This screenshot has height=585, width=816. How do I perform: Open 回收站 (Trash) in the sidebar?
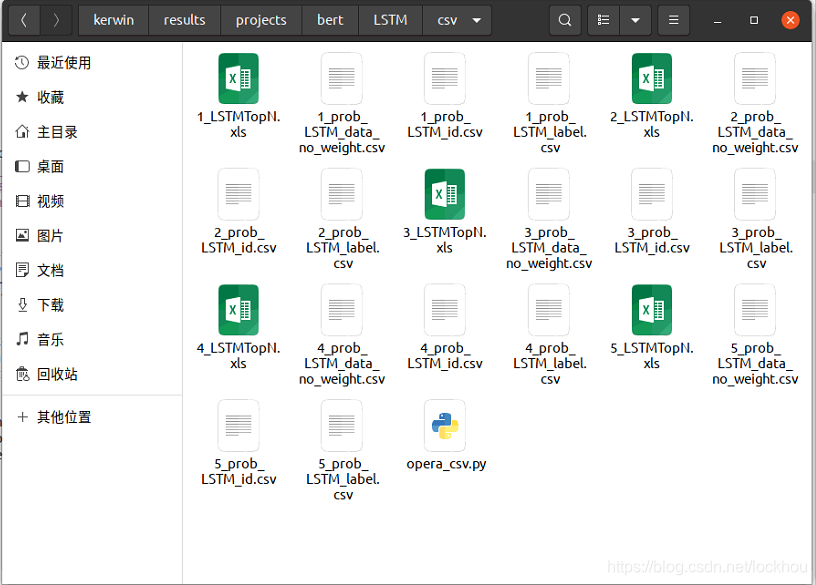coord(92,374)
